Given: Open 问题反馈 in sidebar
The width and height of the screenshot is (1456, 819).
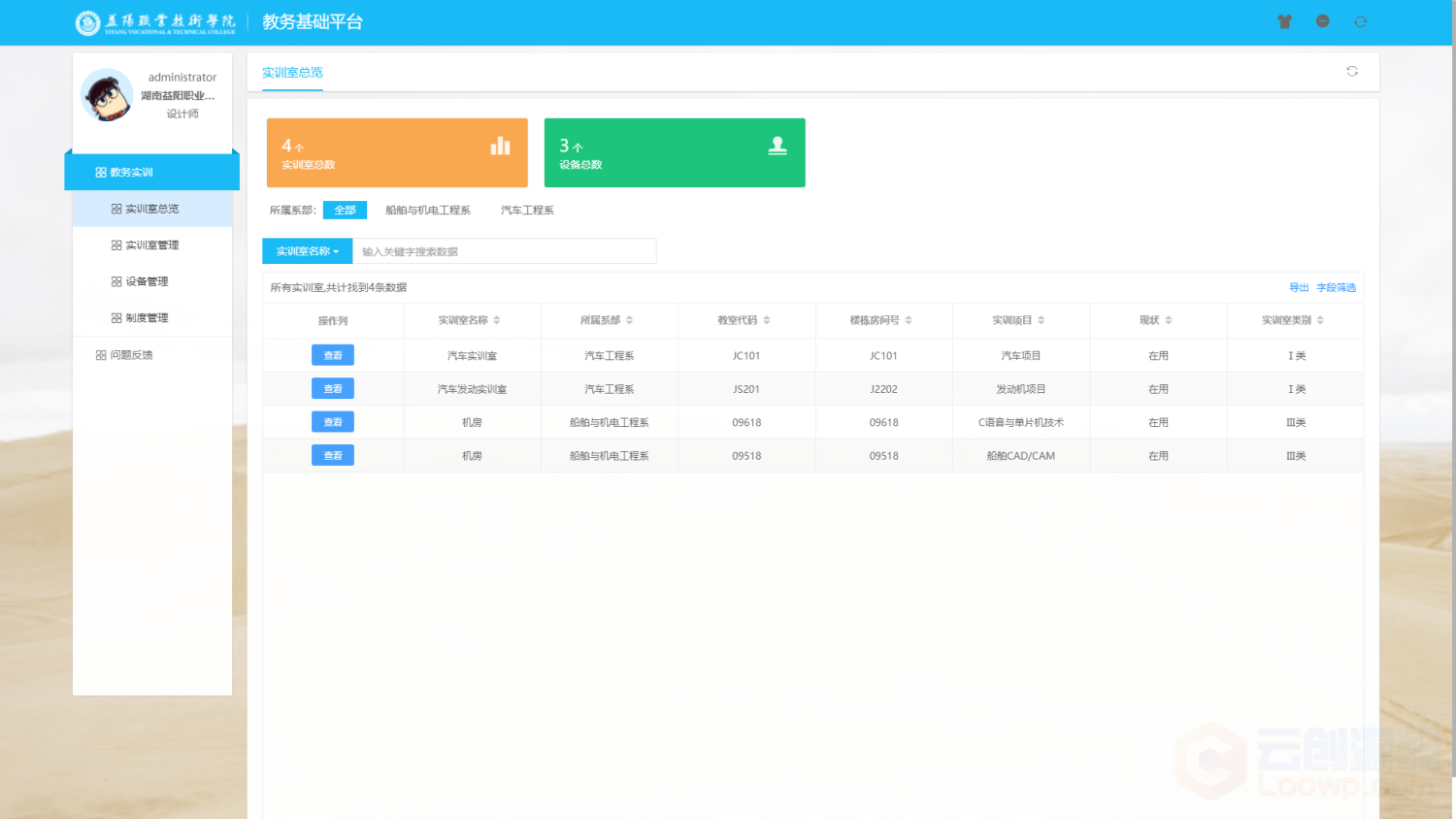Looking at the screenshot, I should pos(152,355).
